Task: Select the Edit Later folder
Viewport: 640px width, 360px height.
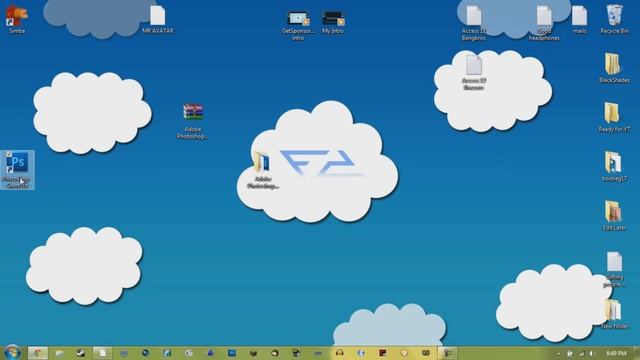Action: click(x=614, y=215)
